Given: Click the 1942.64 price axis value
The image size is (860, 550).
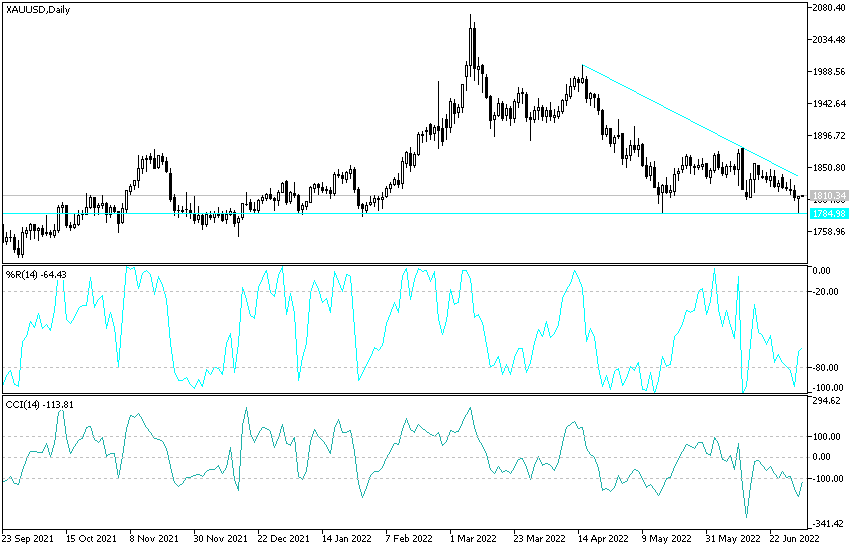Looking at the screenshot, I should click(829, 104).
